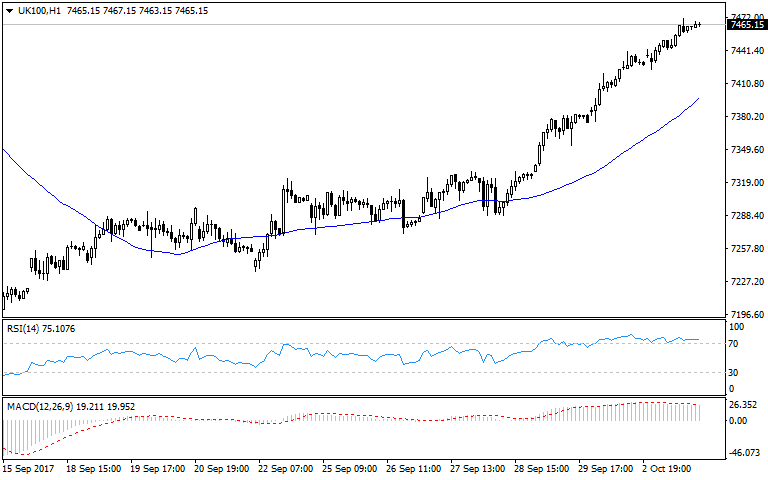Click the 7196.60 price axis label
Screen dimensions: 768x480
tap(747, 314)
